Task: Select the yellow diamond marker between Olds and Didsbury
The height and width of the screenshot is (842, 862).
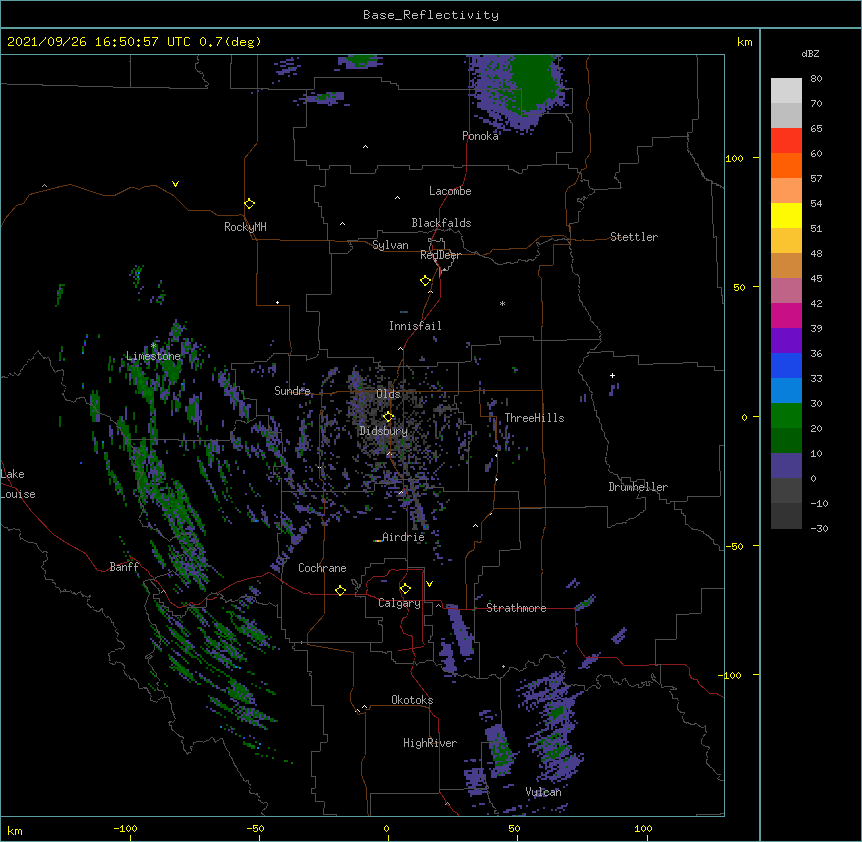Action: (388, 417)
